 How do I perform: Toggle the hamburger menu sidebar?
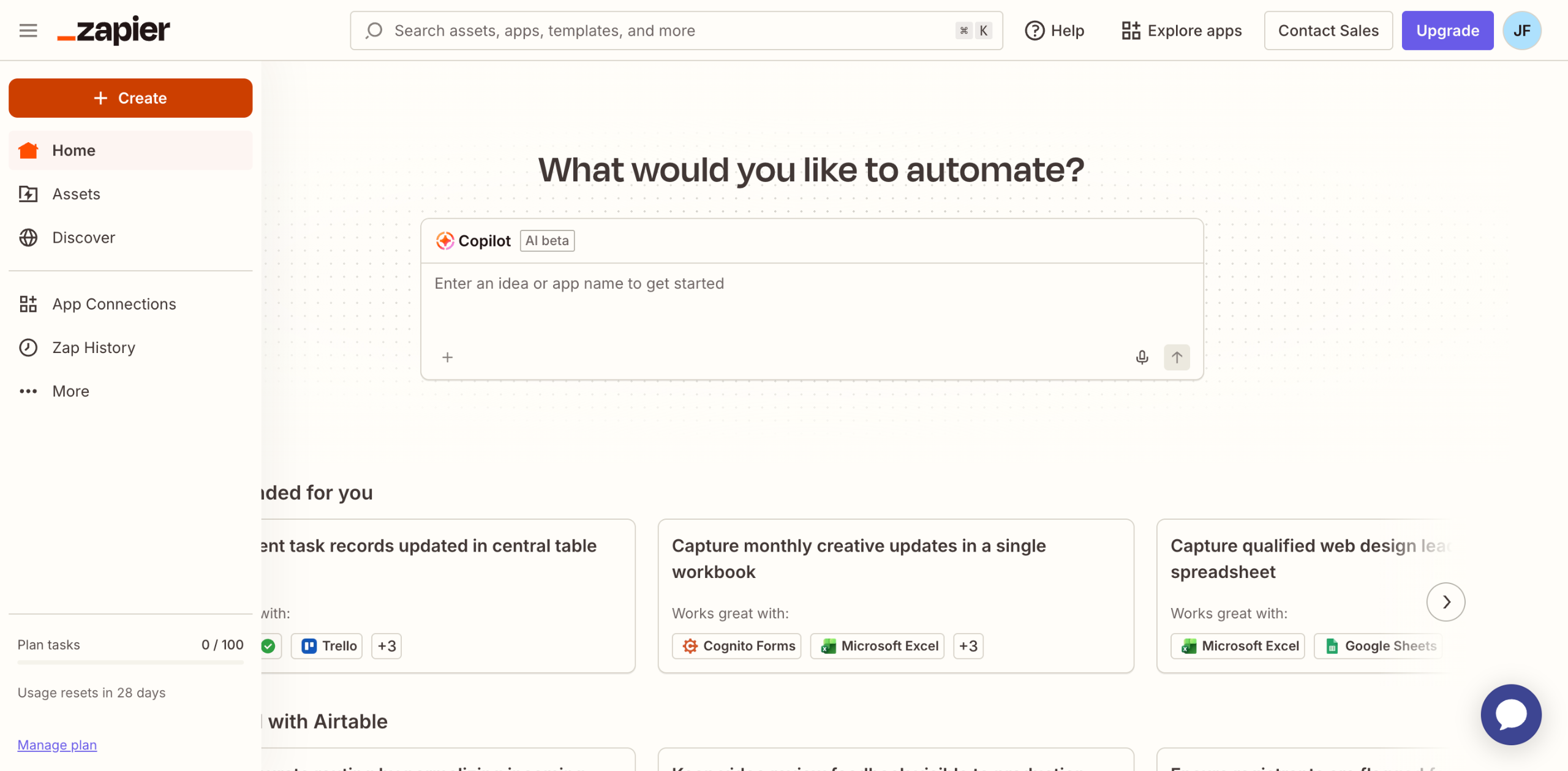pos(28,31)
